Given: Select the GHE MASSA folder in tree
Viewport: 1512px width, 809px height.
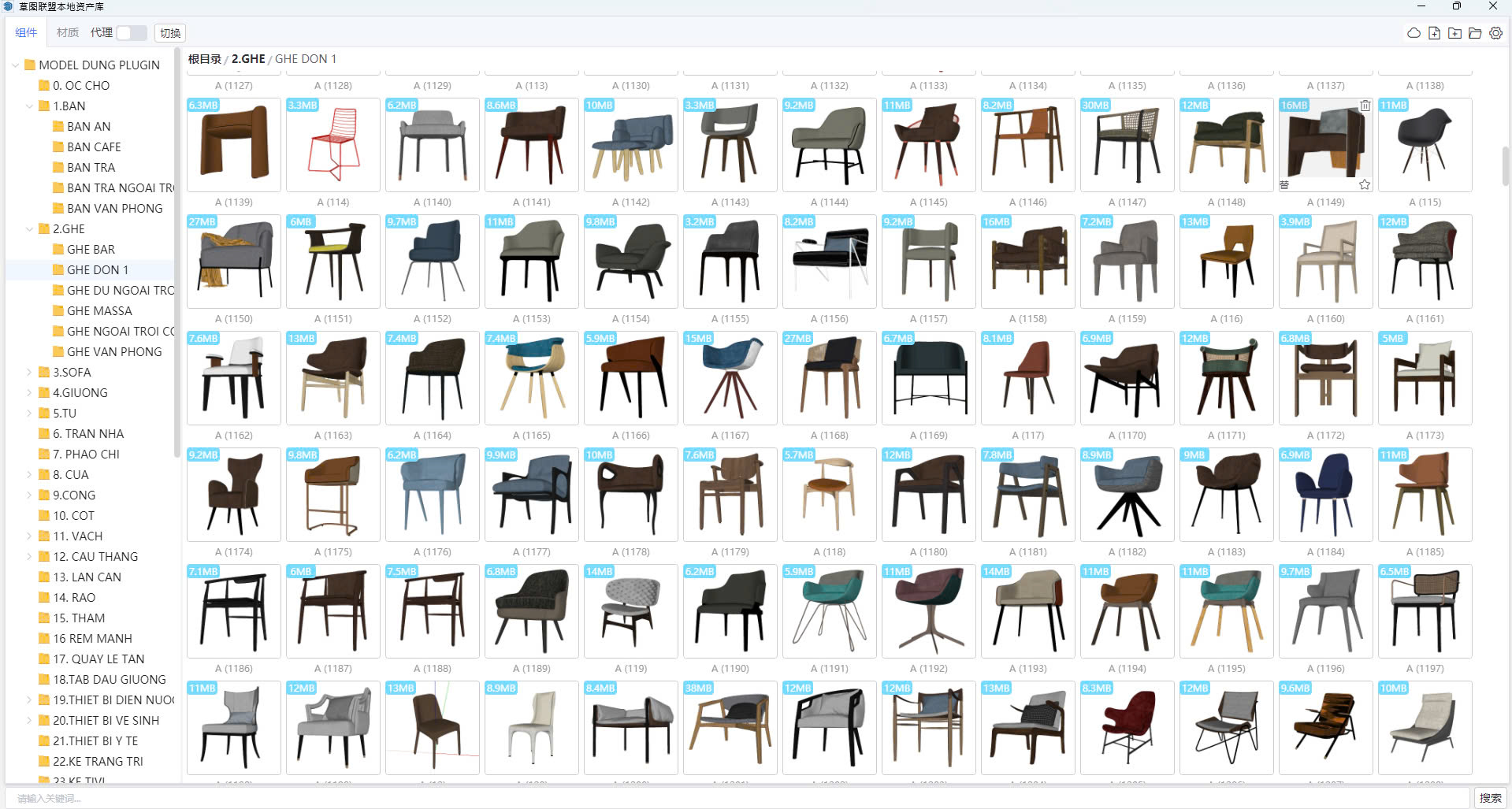Looking at the screenshot, I should pyautogui.click(x=99, y=311).
